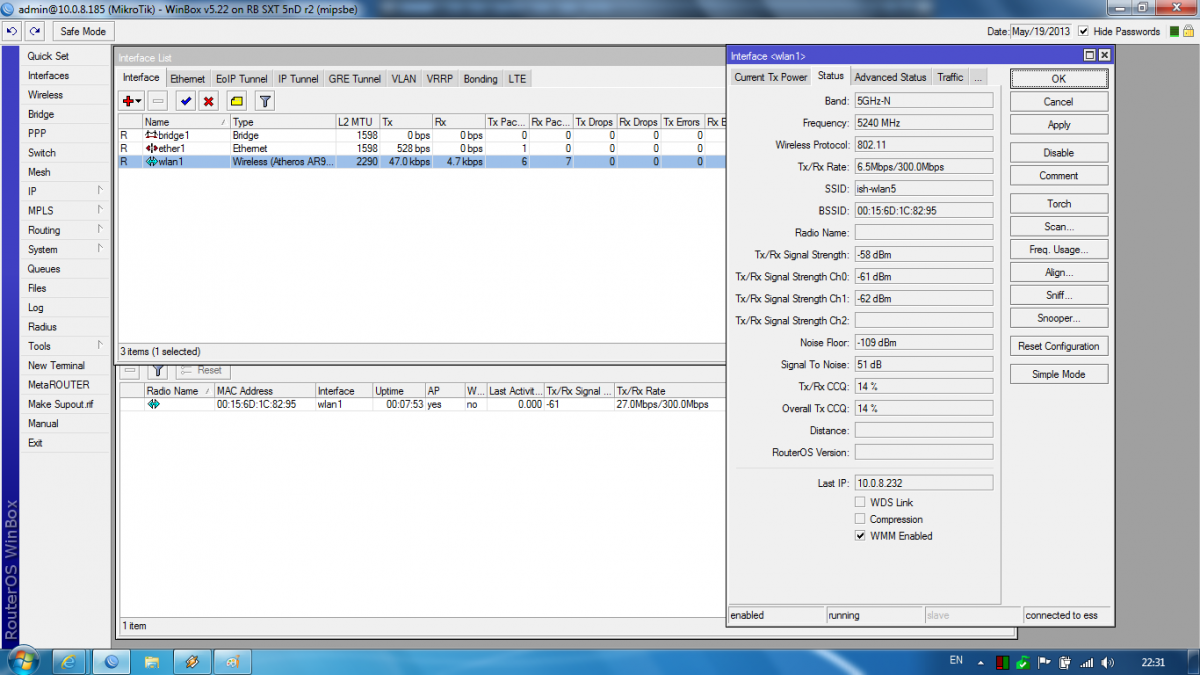Click the red plus add interface button
This screenshot has height=675, width=1200.
point(131,101)
